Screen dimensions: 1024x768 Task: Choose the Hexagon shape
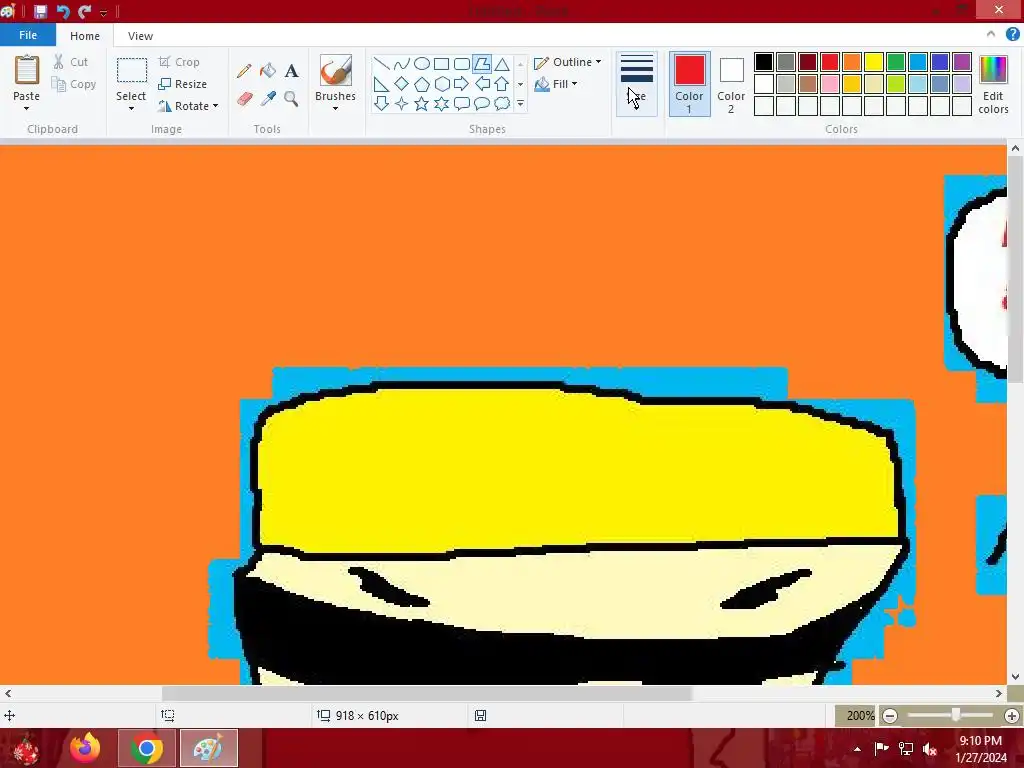click(x=441, y=84)
